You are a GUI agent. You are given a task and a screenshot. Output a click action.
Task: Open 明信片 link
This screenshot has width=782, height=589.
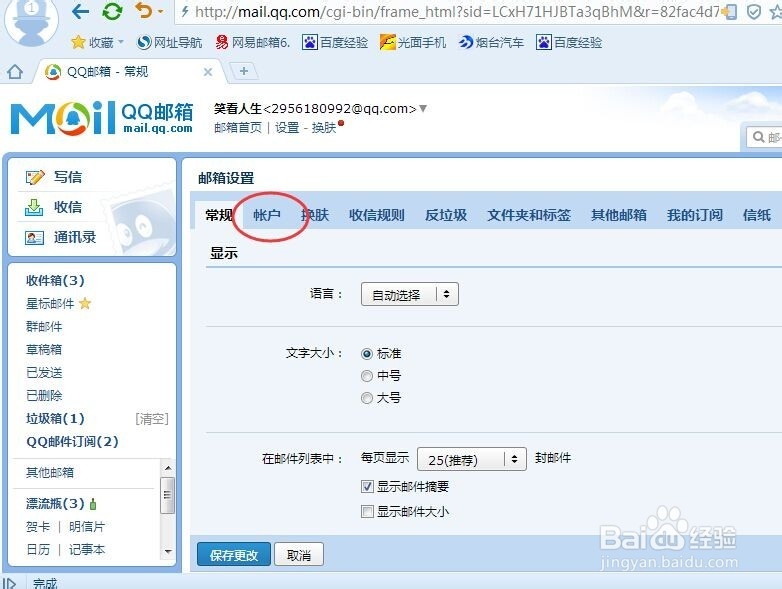(x=87, y=527)
